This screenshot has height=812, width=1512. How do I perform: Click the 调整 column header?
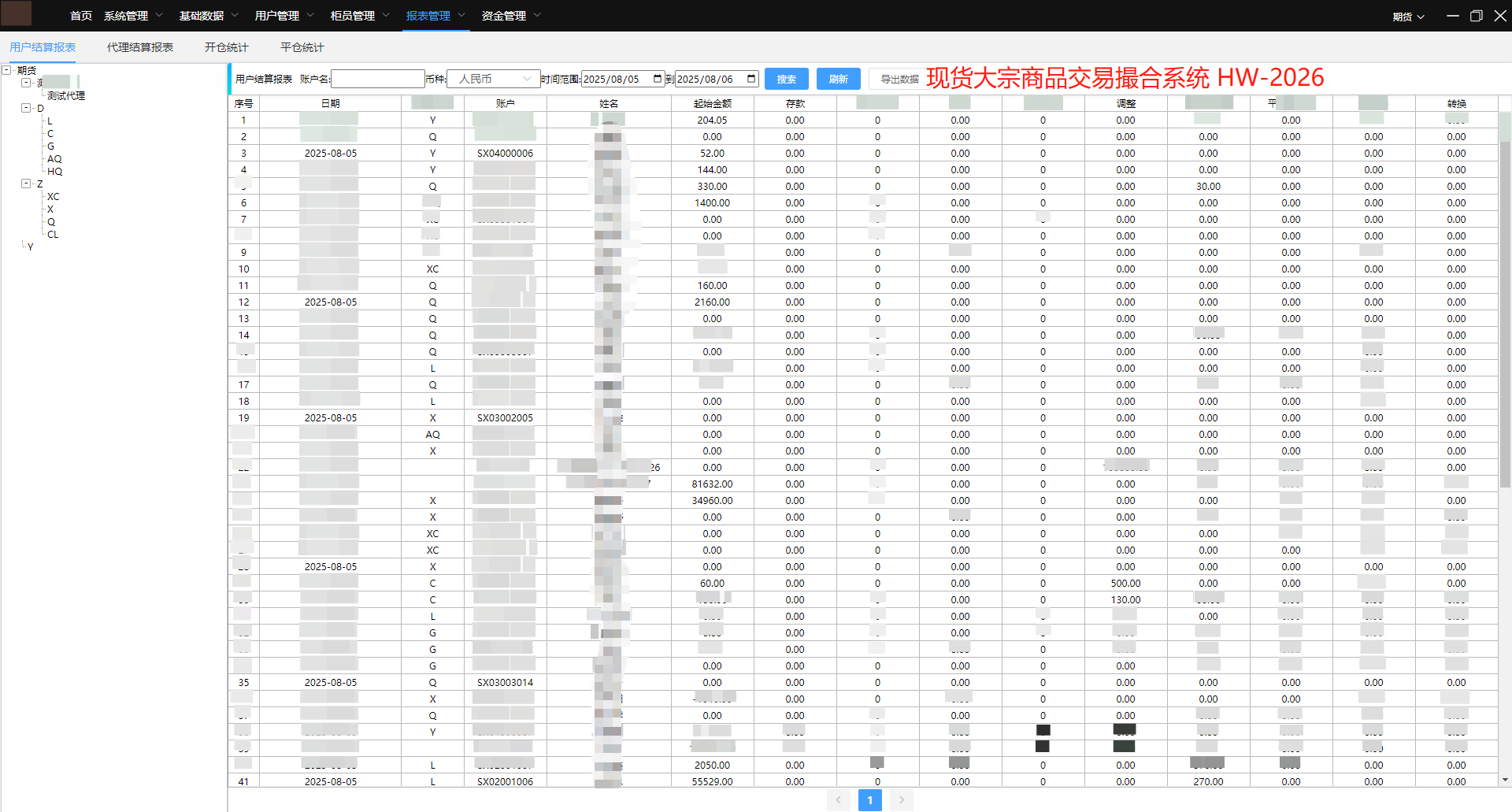1126,103
